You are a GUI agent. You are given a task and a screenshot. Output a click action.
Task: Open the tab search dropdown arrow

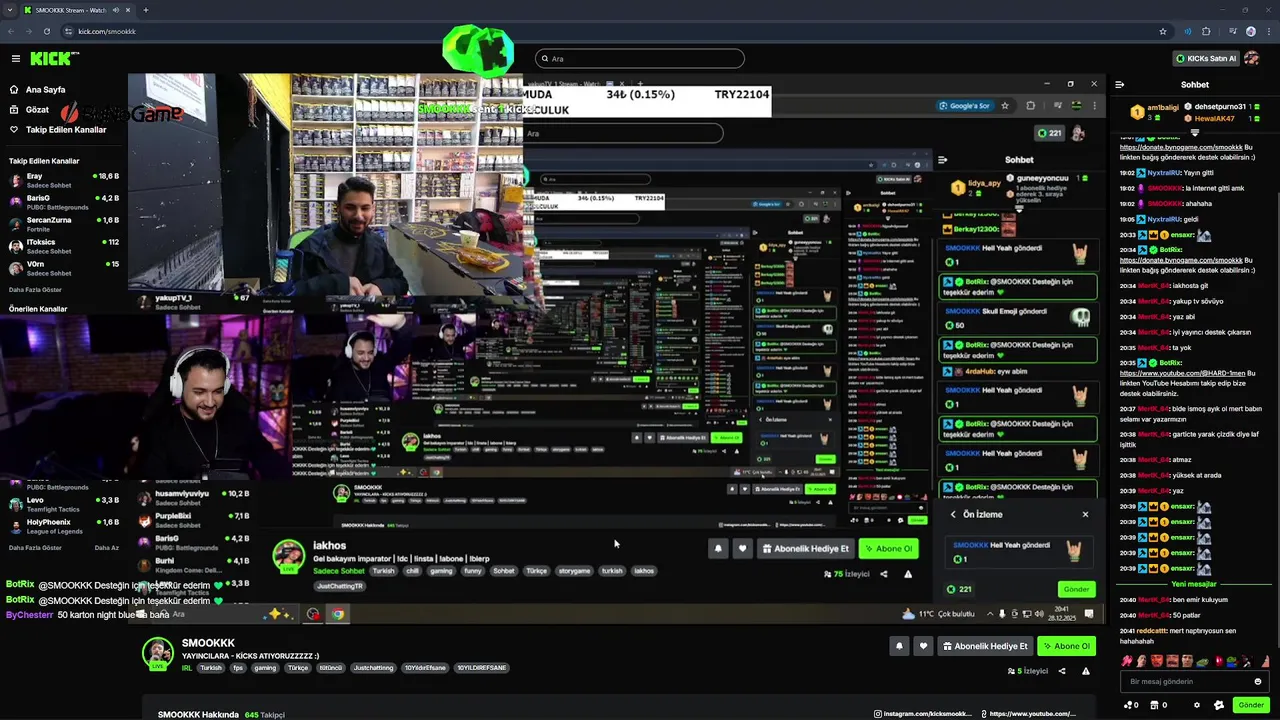(x=8, y=10)
